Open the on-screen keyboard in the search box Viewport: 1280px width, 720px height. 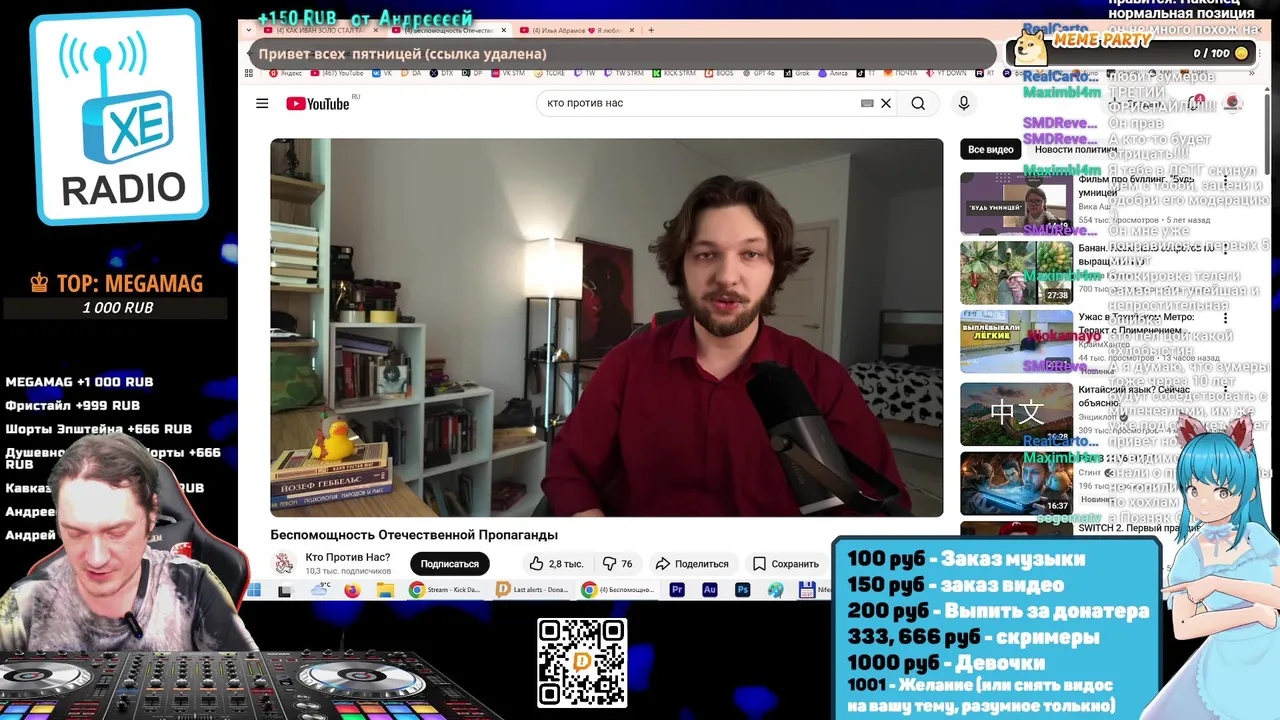(867, 103)
